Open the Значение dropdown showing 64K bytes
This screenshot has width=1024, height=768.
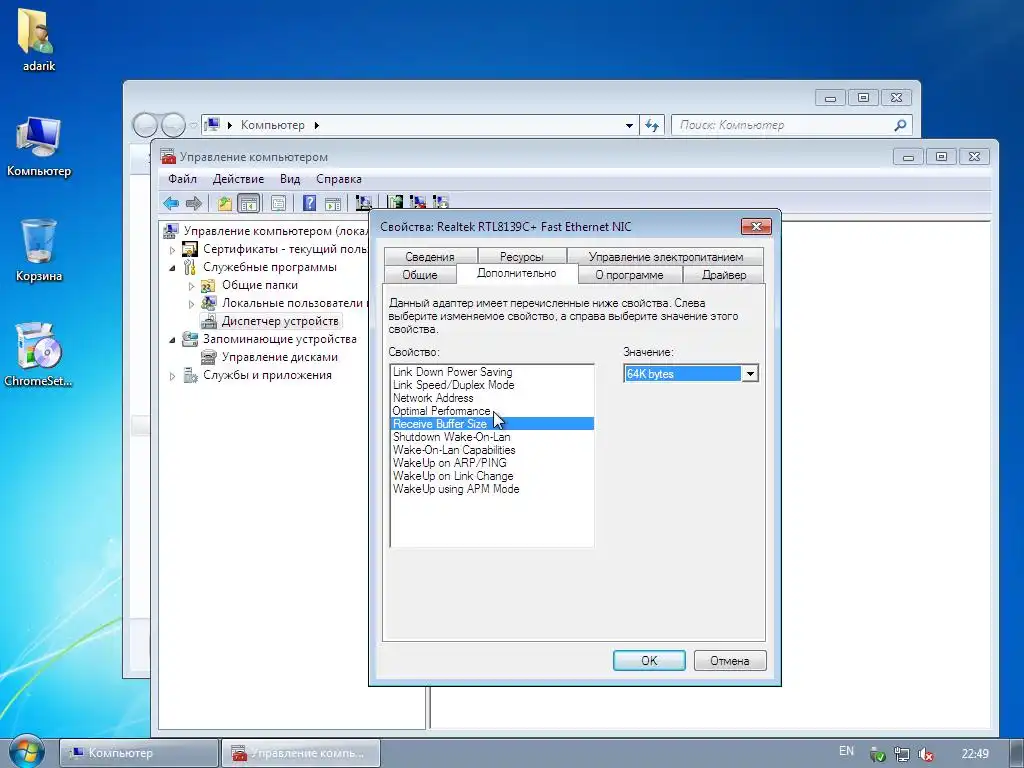click(x=750, y=374)
